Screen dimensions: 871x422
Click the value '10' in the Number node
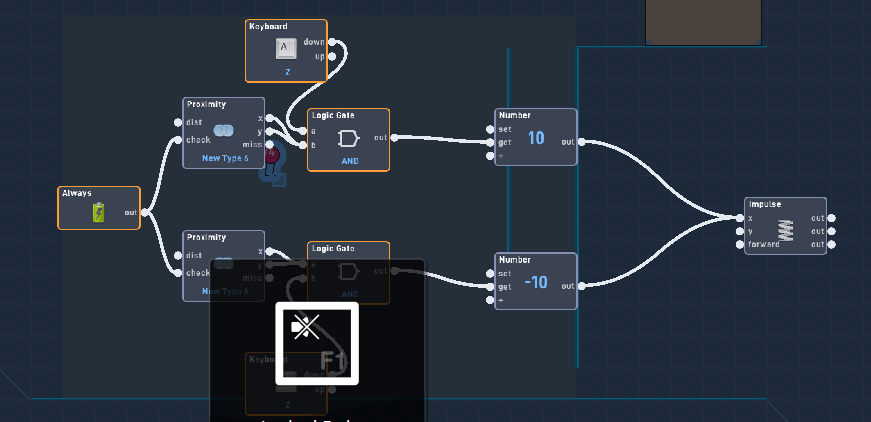pyautogui.click(x=536, y=138)
